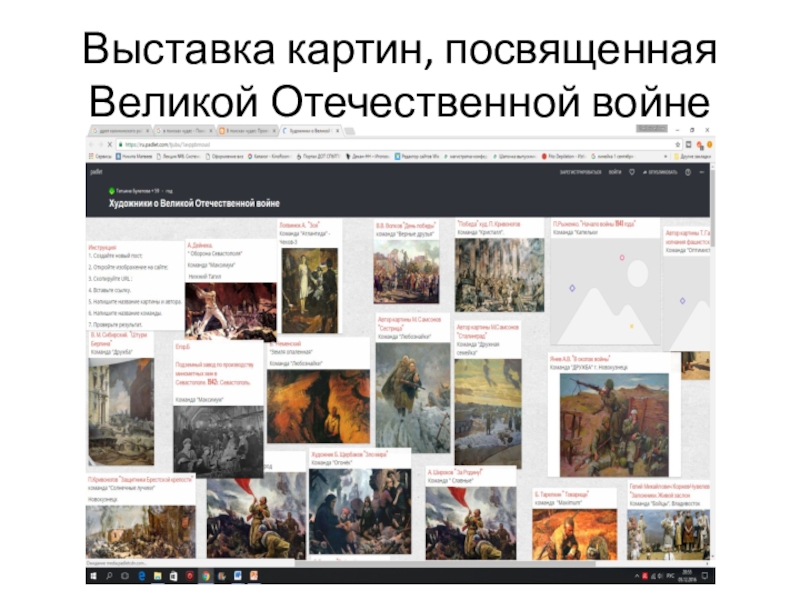800x600 pixels.
Task: Click the horizontal scrollbar at bottom
Action: pyautogui.click(x=444, y=564)
